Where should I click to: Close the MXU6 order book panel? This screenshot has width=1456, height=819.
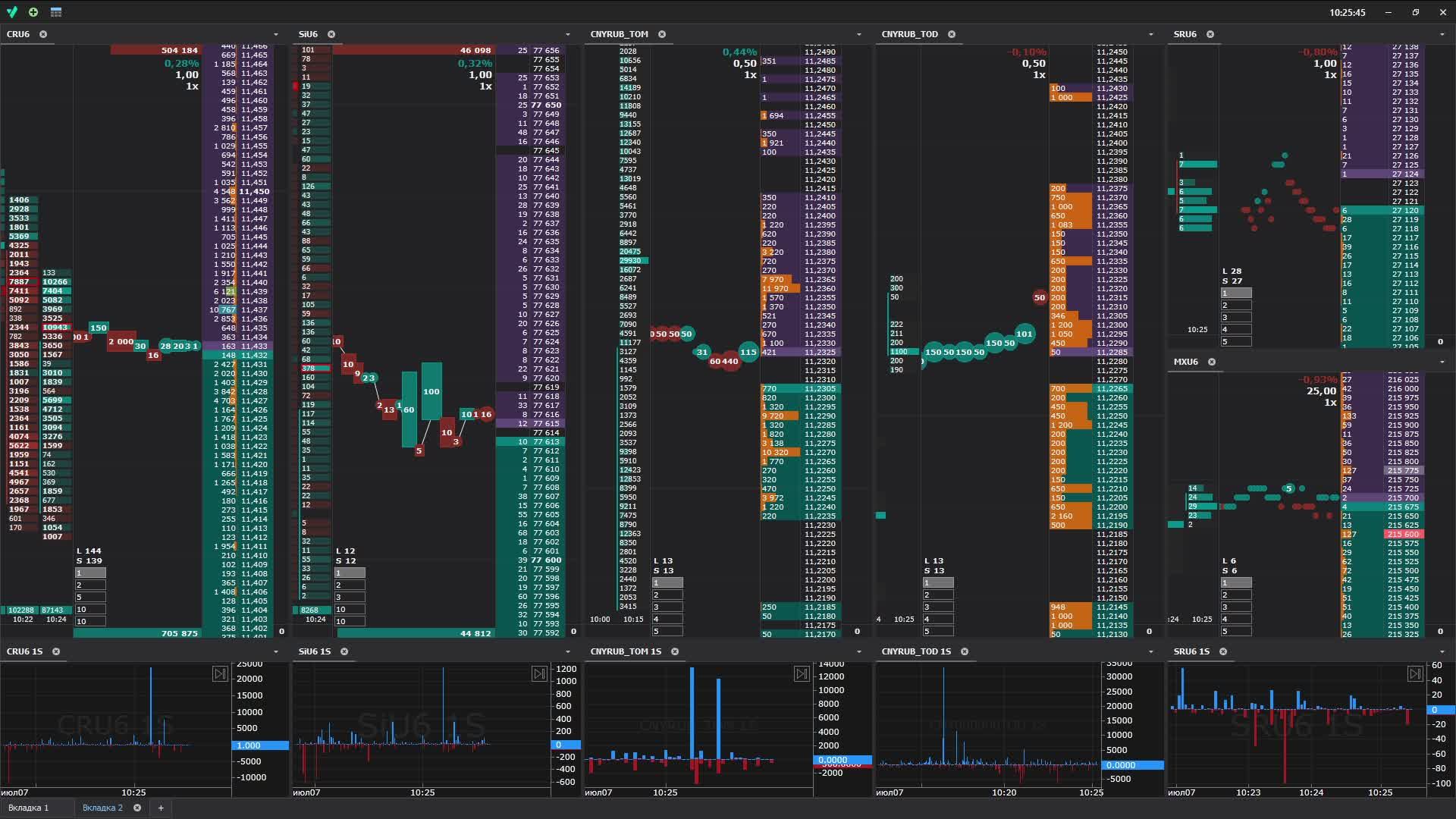1212,362
